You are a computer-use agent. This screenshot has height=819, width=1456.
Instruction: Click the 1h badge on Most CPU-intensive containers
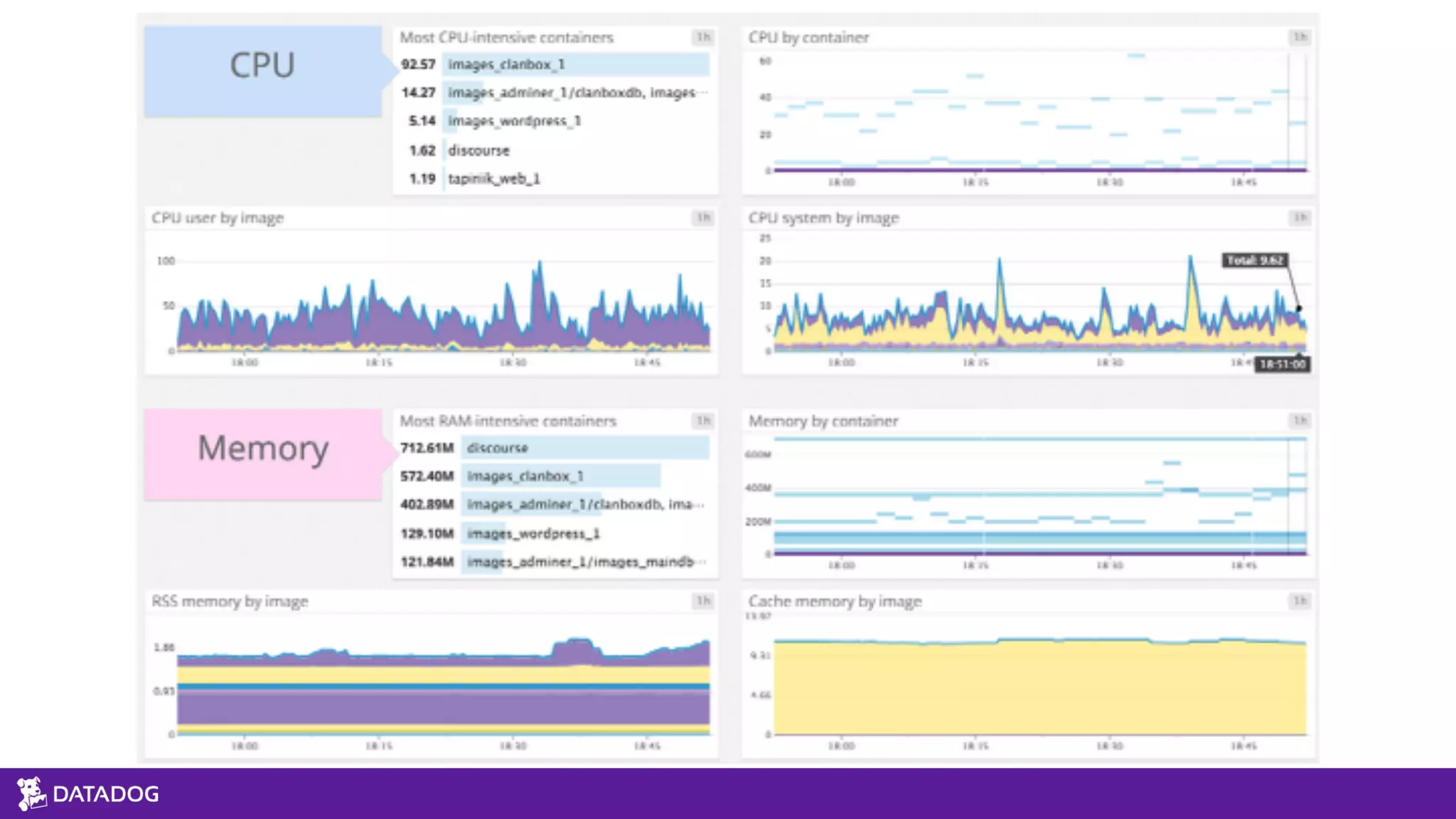702,37
